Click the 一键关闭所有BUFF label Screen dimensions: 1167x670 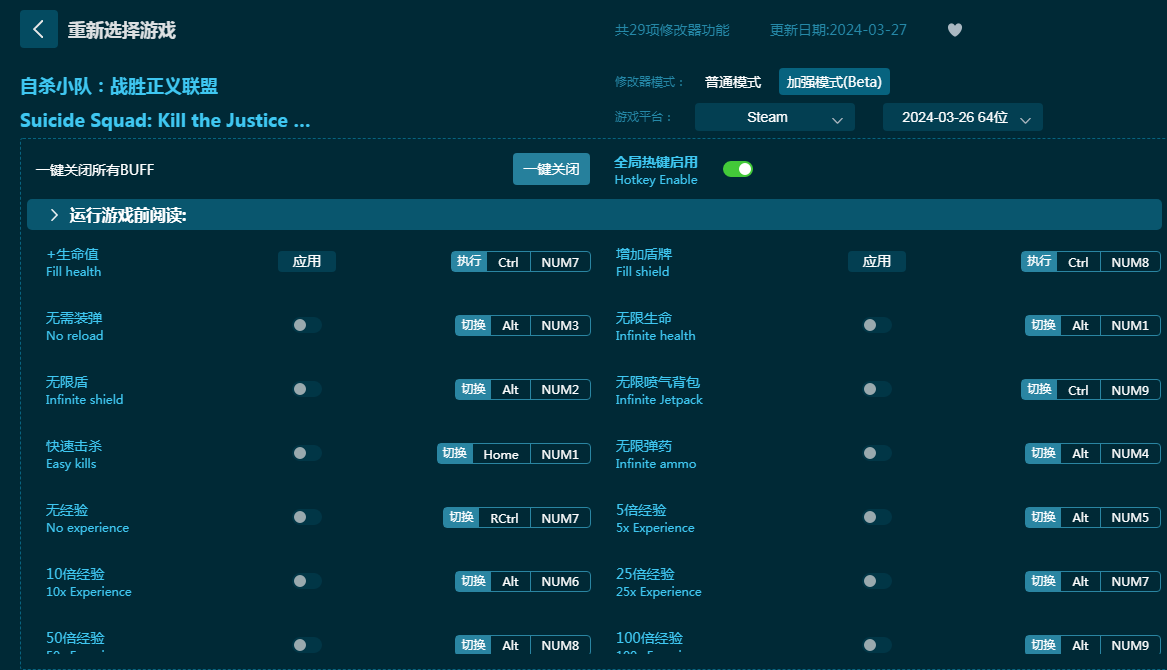pos(95,170)
